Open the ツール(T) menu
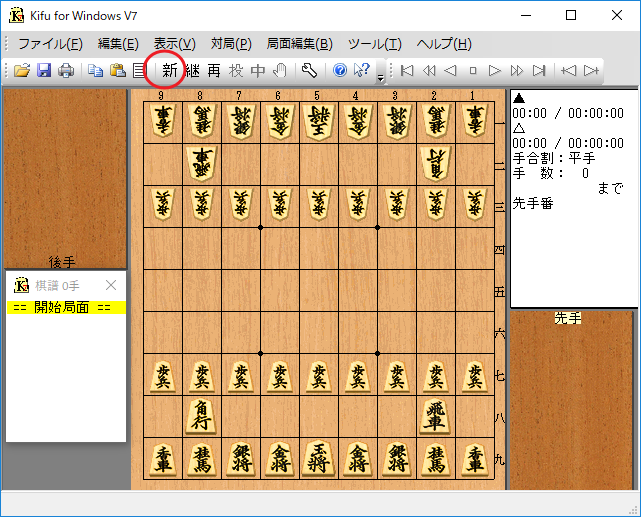 (x=374, y=44)
